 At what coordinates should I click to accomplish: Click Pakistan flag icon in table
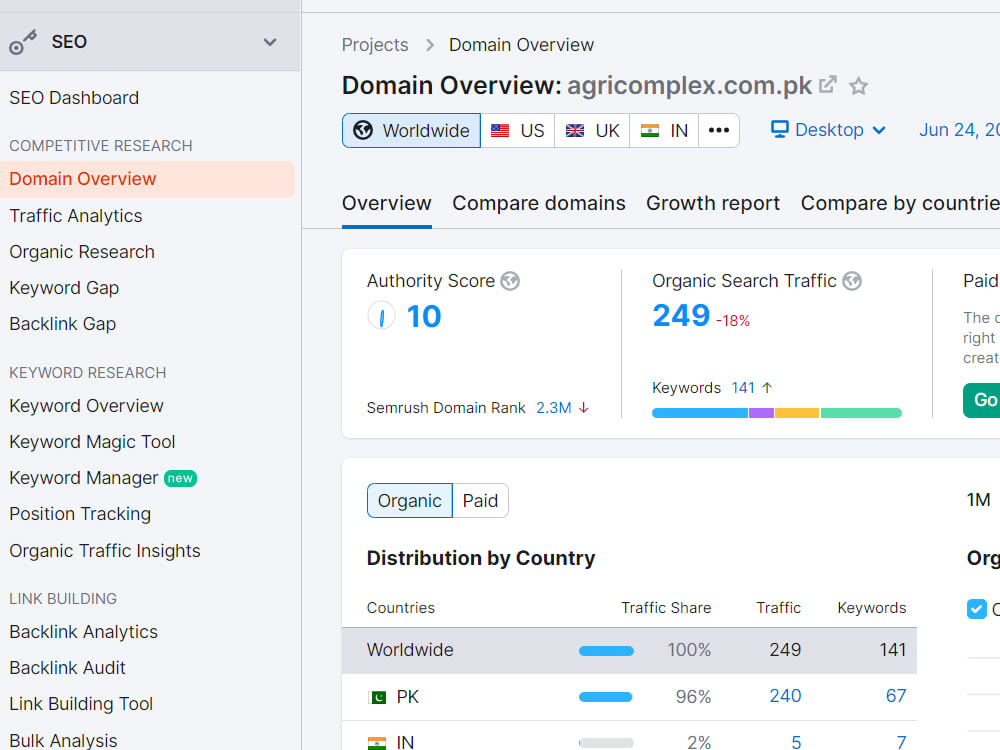pyautogui.click(x=377, y=697)
